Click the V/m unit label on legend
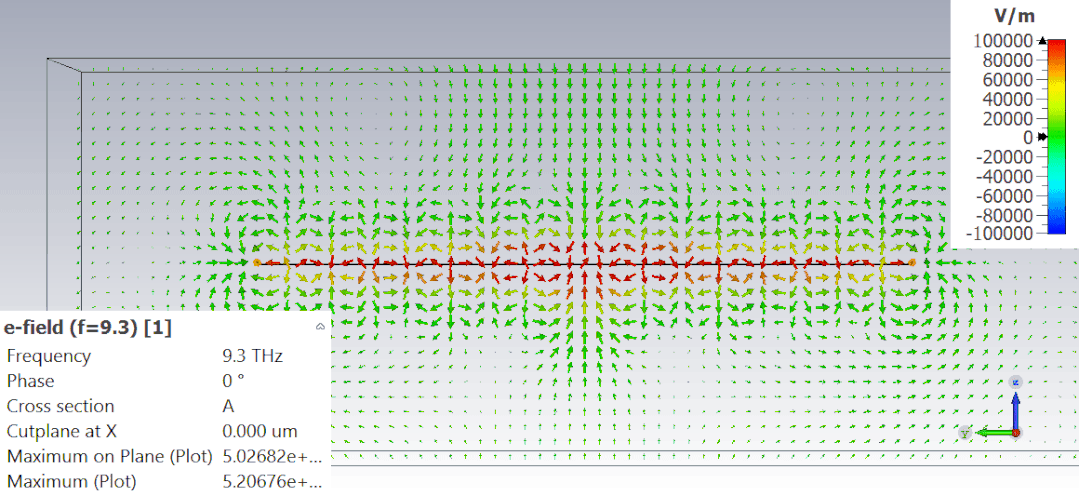1079x496 pixels. pyautogui.click(x=1014, y=15)
